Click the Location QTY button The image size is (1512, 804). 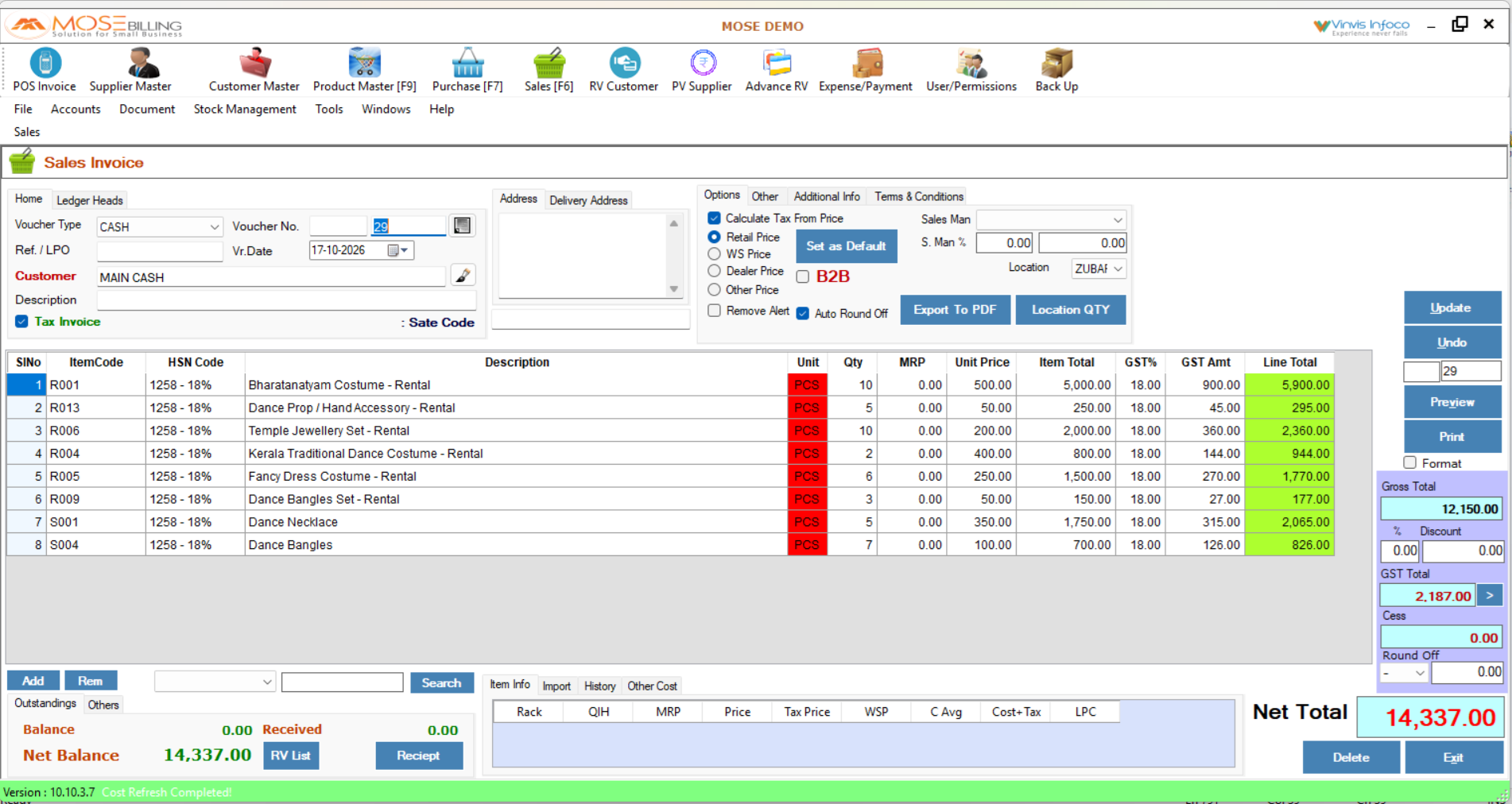1070,310
